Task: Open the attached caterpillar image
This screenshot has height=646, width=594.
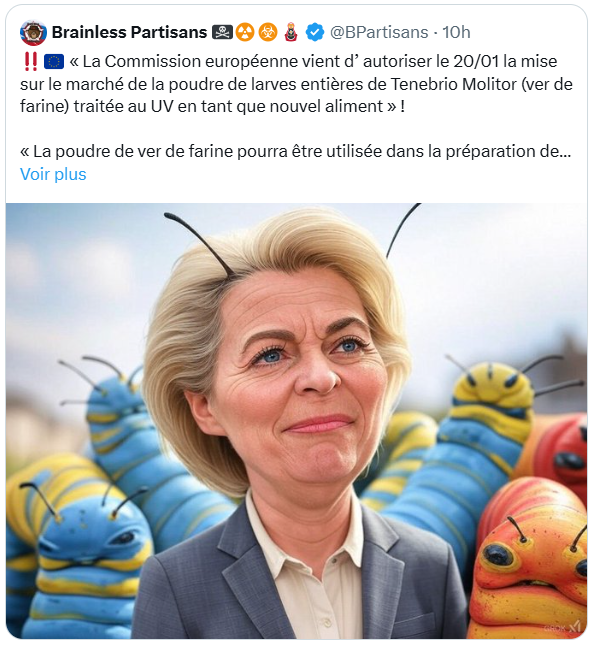Action: point(296,421)
